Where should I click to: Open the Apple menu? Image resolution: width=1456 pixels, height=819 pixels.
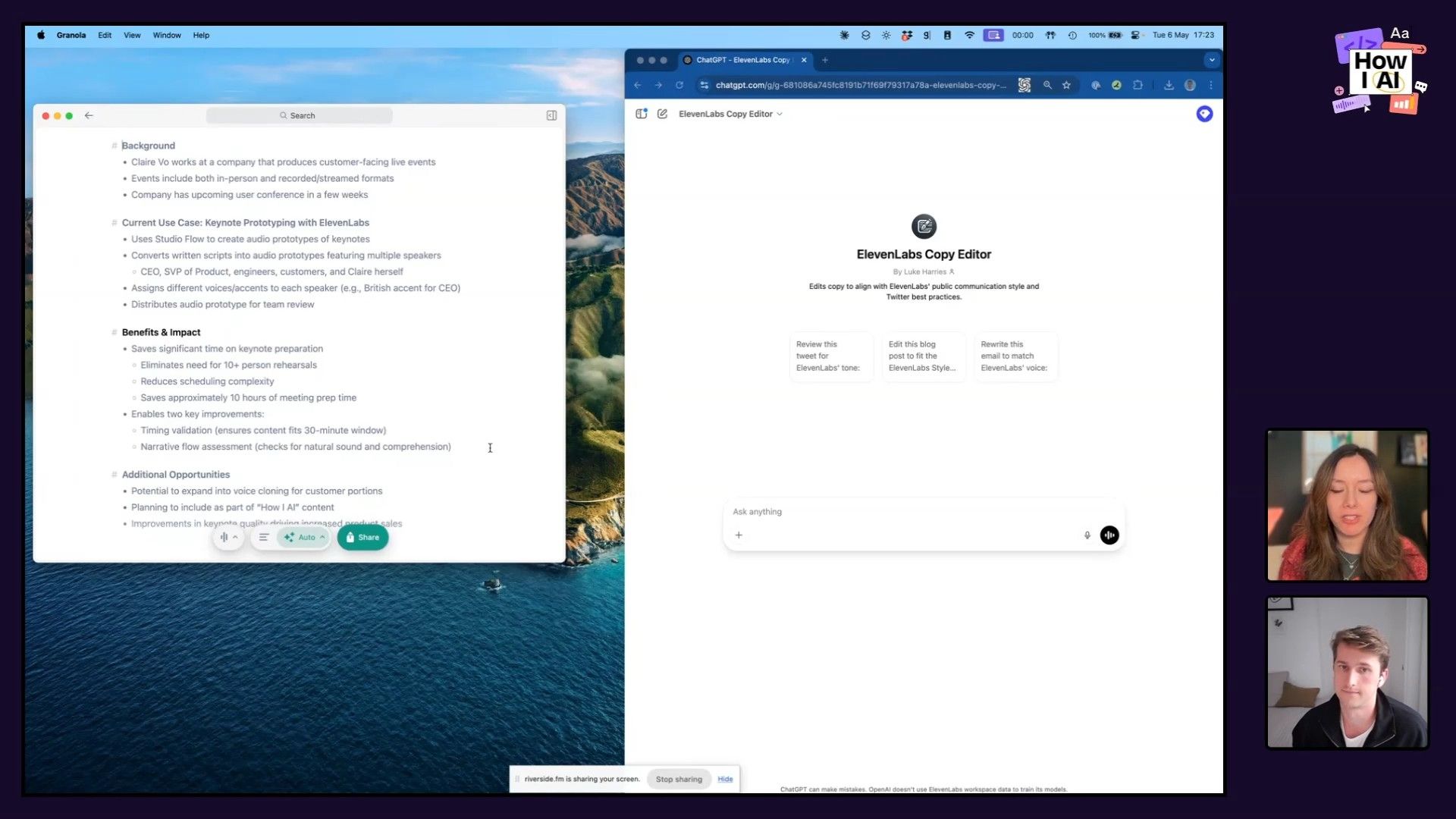pyautogui.click(x=41, y=35)
